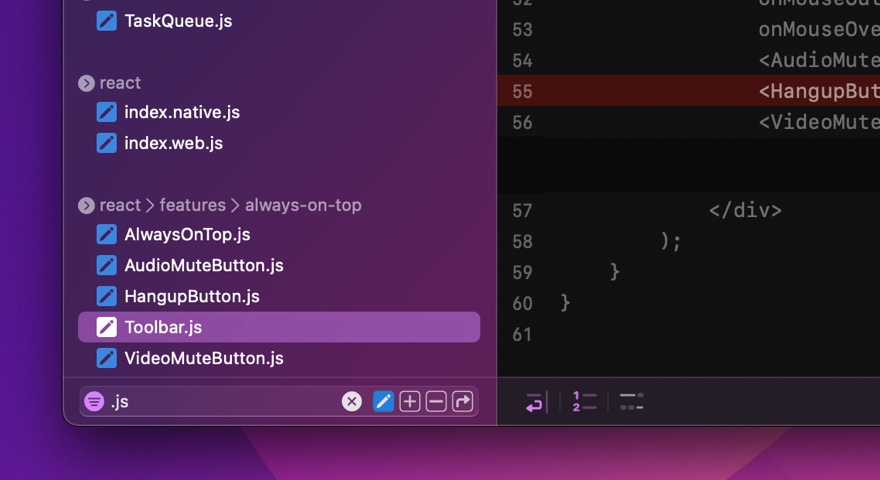The height and width of the screenshot is (480, 880).
Task: Open VideoMuteButton.js file
Action: (x=203, y=358)
